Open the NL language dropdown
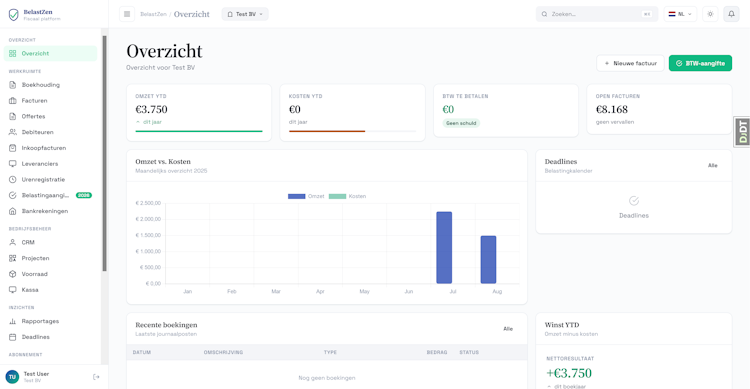The height and width of the screenshot is (389, 750). coord(680,14)
